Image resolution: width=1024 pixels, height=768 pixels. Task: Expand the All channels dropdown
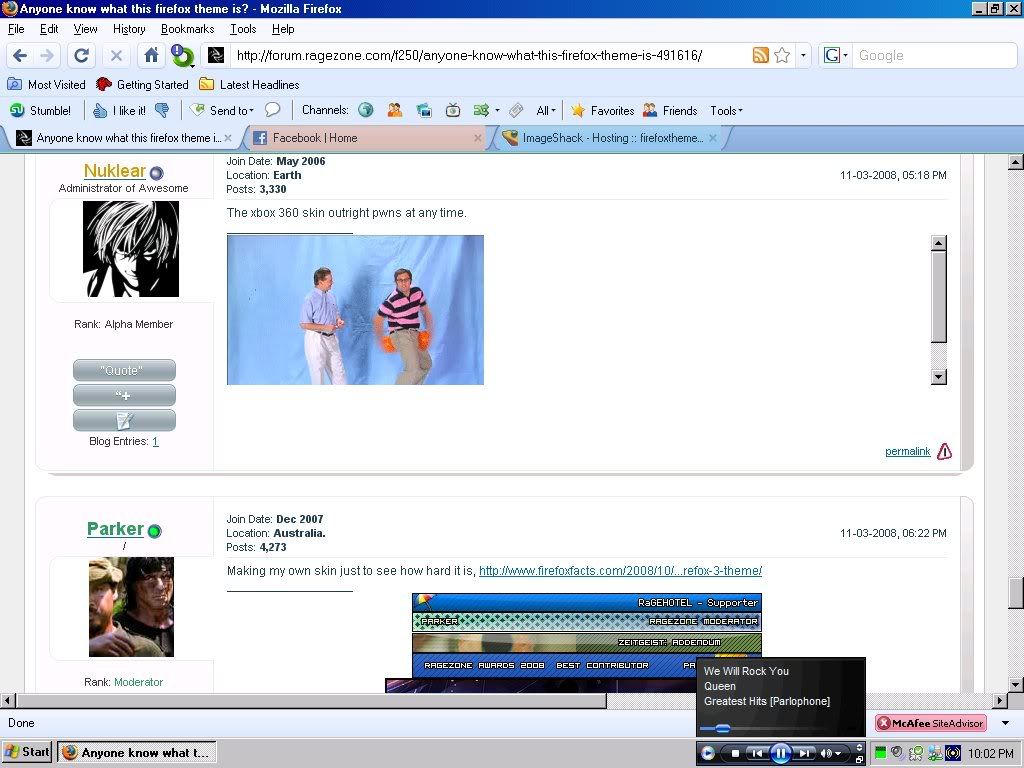pyautogui.click(x=546, y=111)
